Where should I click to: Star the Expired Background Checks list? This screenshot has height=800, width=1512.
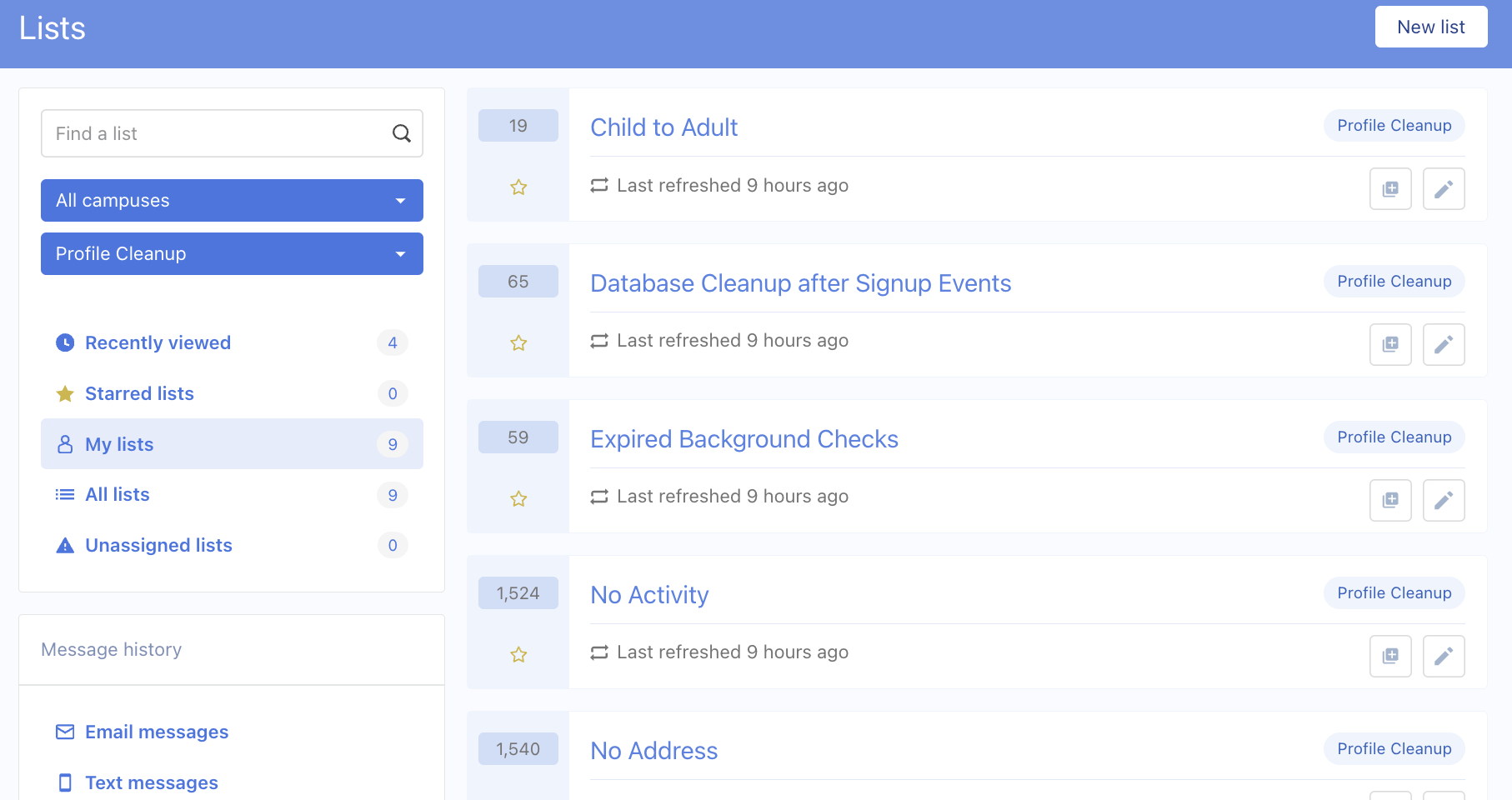[518, 499]
